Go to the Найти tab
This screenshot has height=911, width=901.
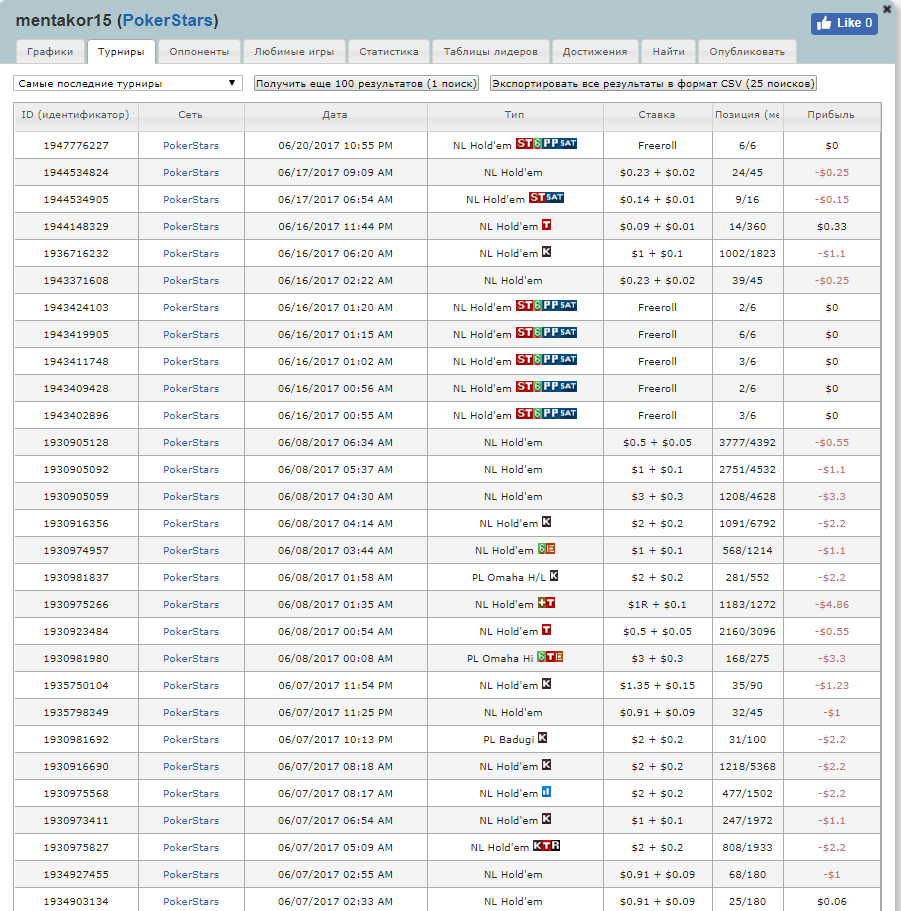(669, 51)
